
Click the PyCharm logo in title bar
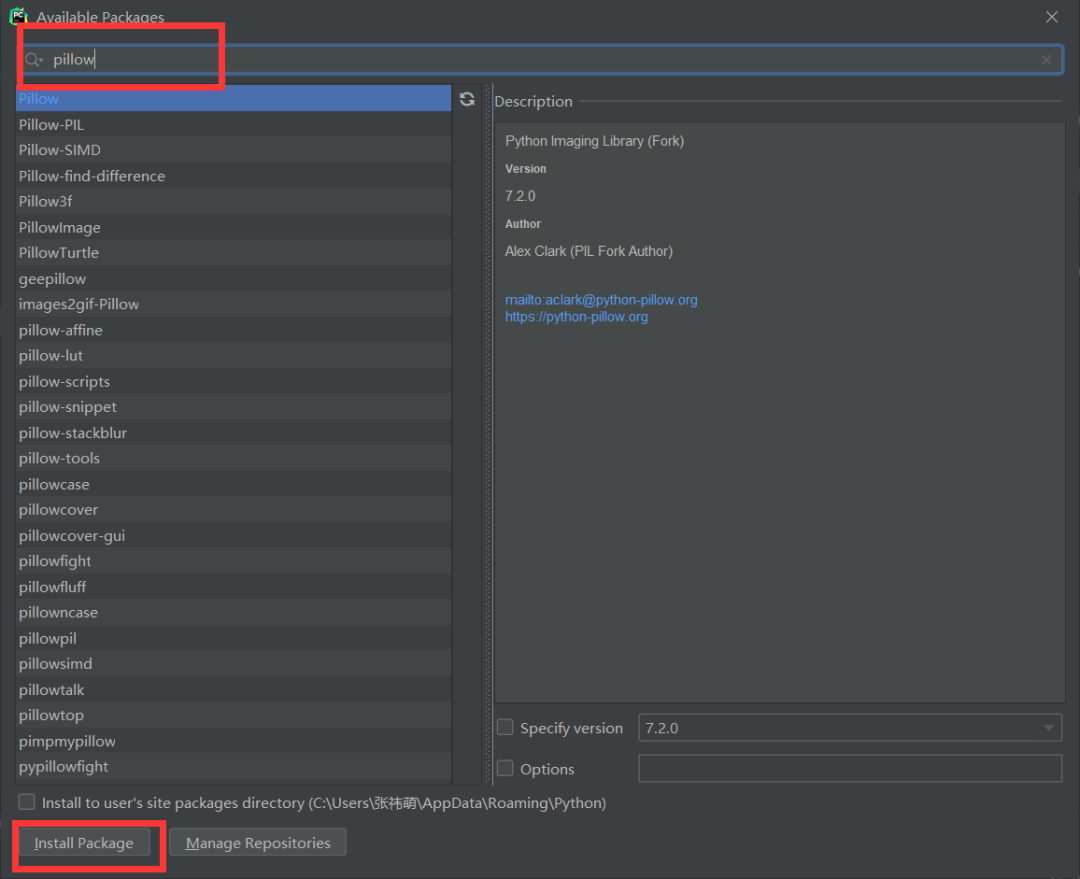(x=19, y=16)
